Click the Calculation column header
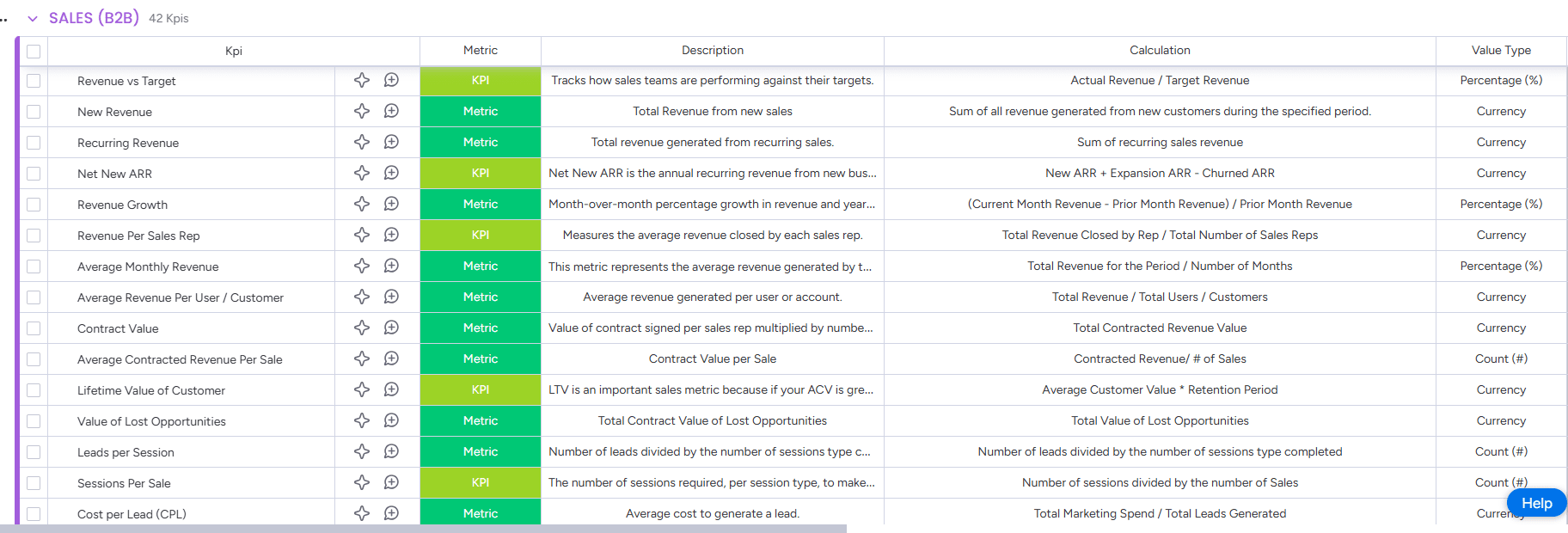The height and width of the screenshot is (533, 1568). [x=1159, y=51]
